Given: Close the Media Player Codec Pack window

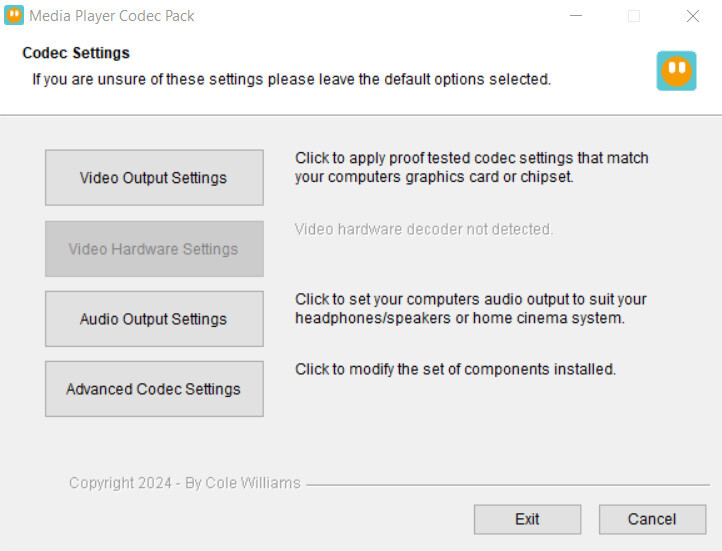Looking at the screenshot, I should pyautogui.click(x=693, y=16).
